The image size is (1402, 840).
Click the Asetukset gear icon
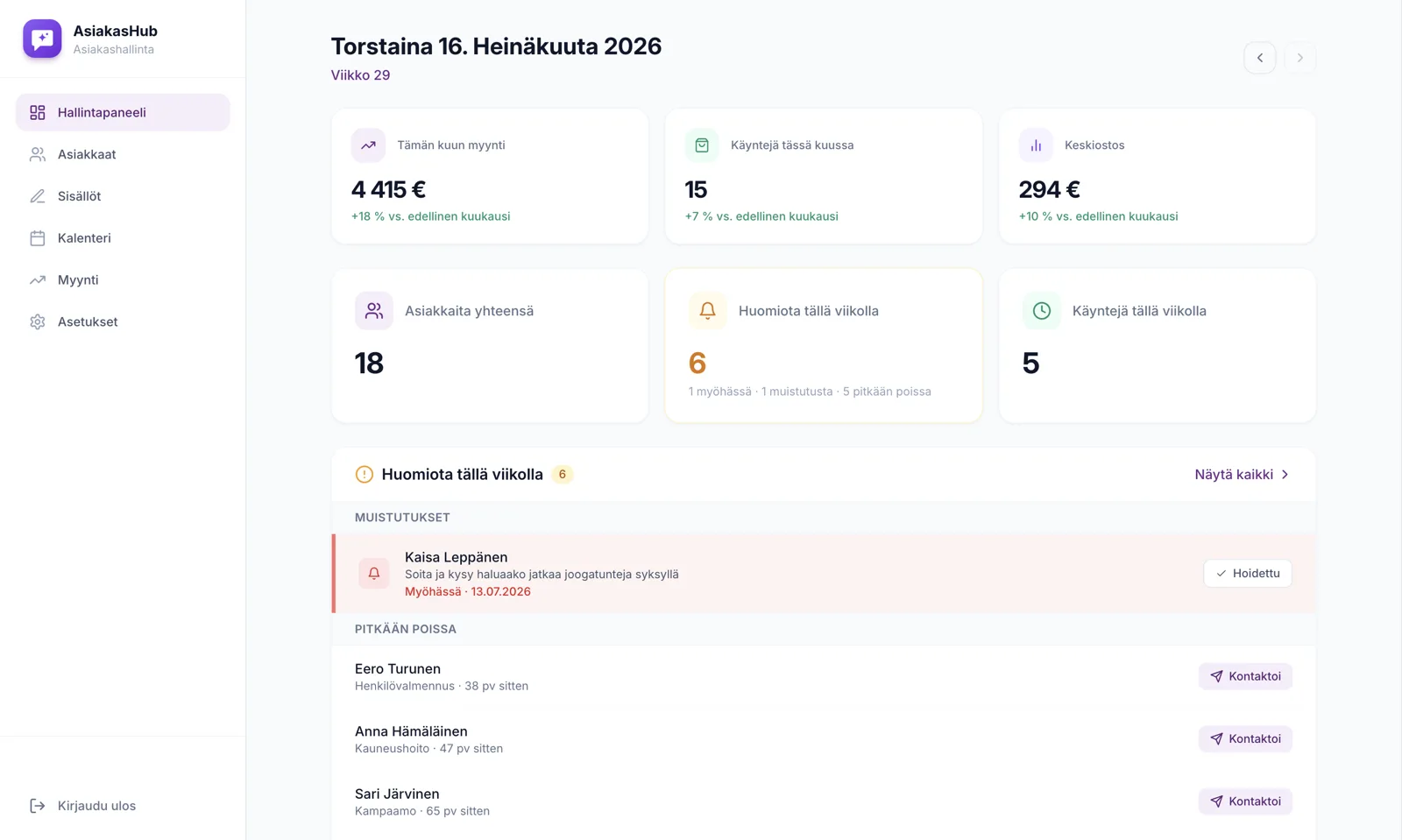point(38,321)
